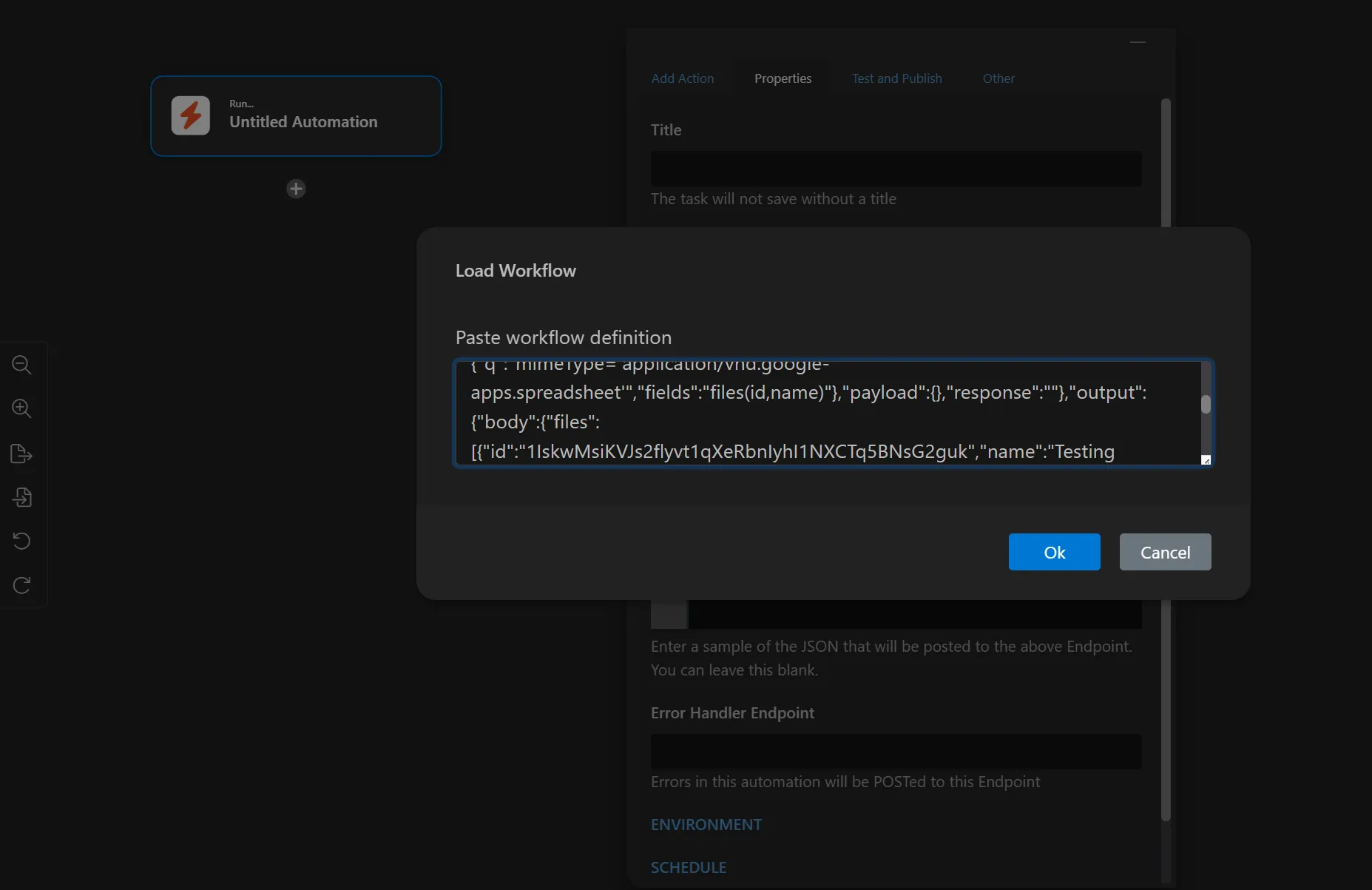Click the redo arrow icon
1372x890 pixels.
tap(21, 585)
